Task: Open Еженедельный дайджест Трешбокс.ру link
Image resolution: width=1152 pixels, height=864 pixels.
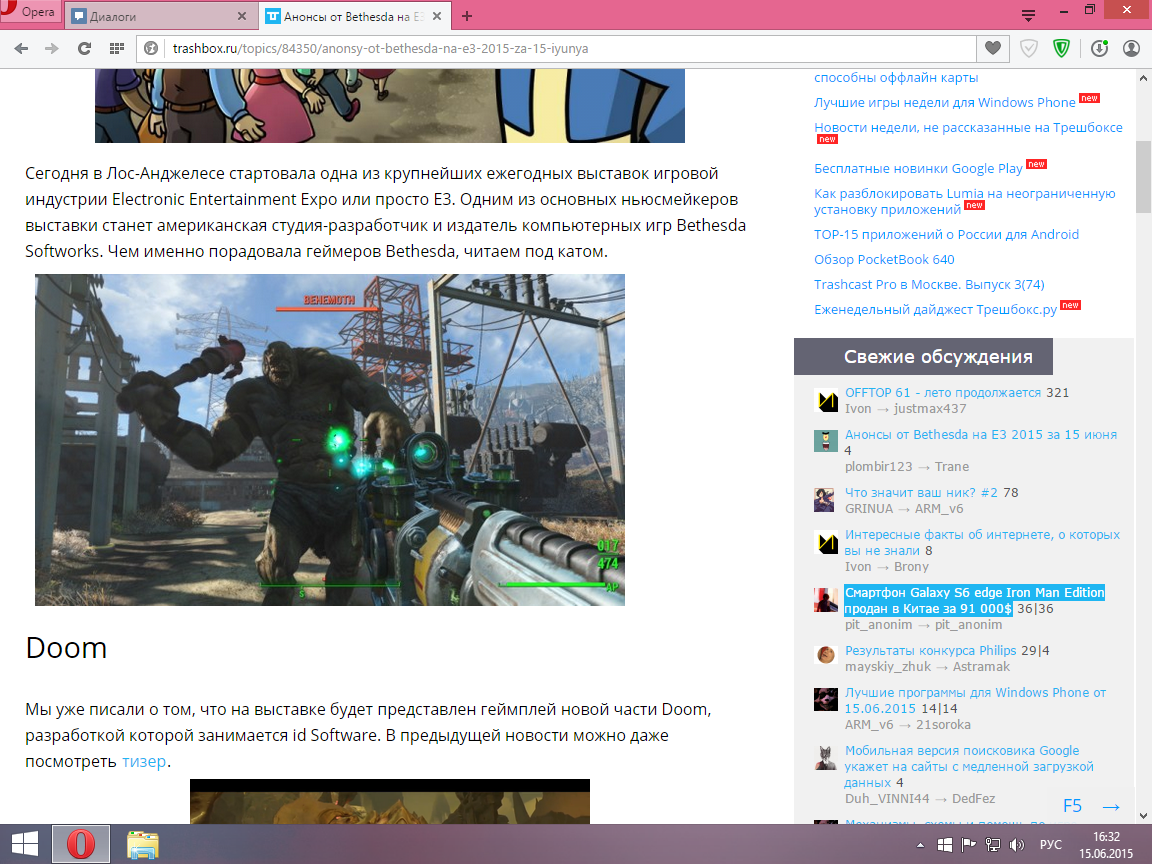Action: click(935, 310)
